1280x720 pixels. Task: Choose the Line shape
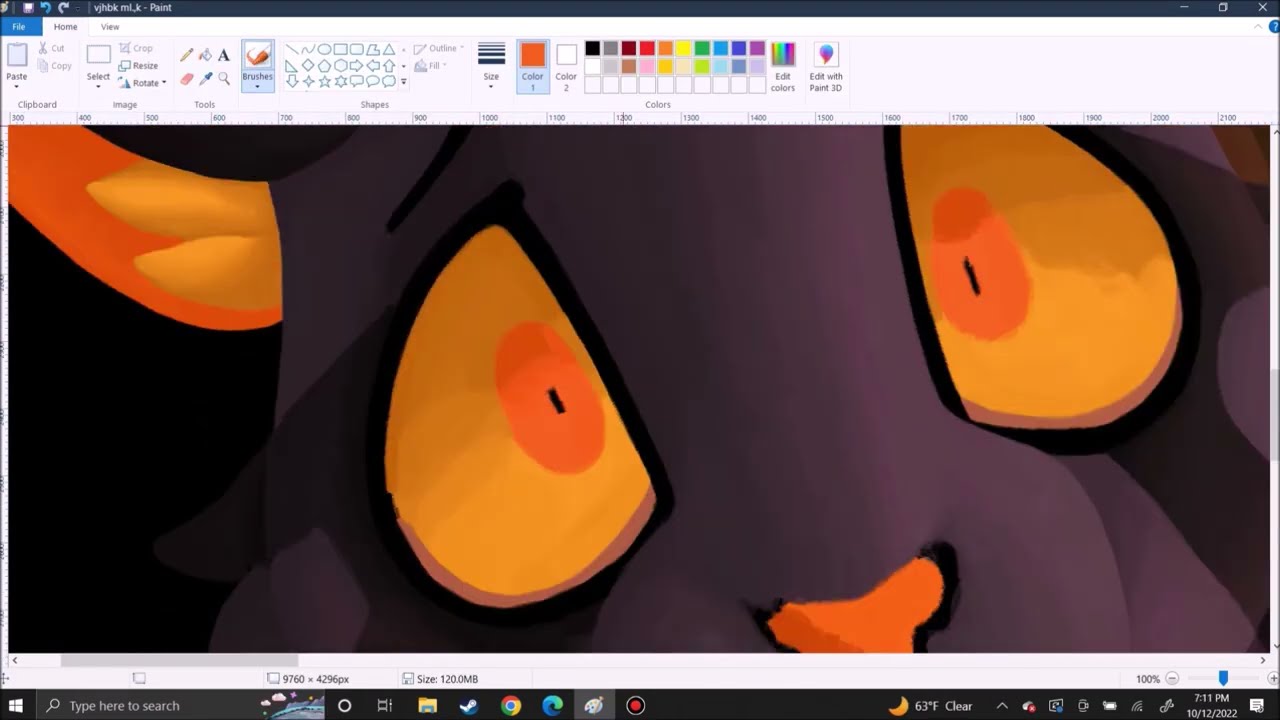292,49
